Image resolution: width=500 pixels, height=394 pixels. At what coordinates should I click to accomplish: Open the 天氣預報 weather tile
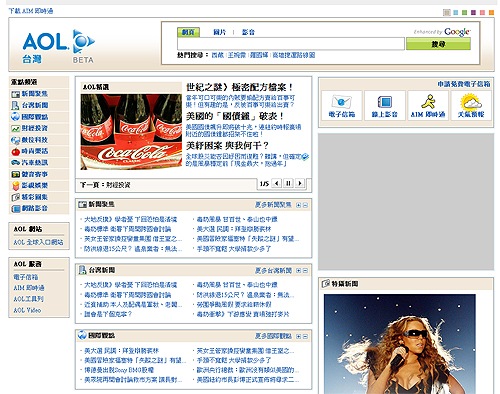point(471,105)
